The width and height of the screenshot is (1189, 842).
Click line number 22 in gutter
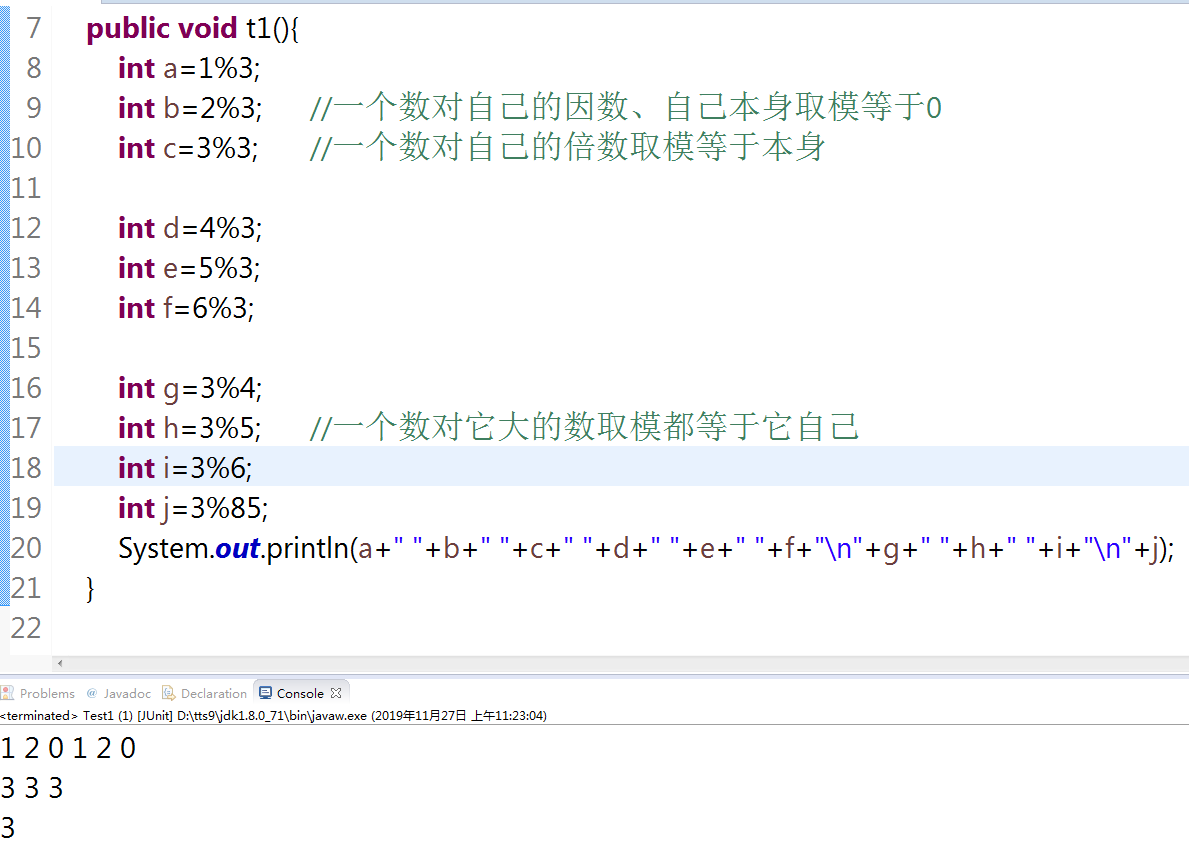click(26, 628)
